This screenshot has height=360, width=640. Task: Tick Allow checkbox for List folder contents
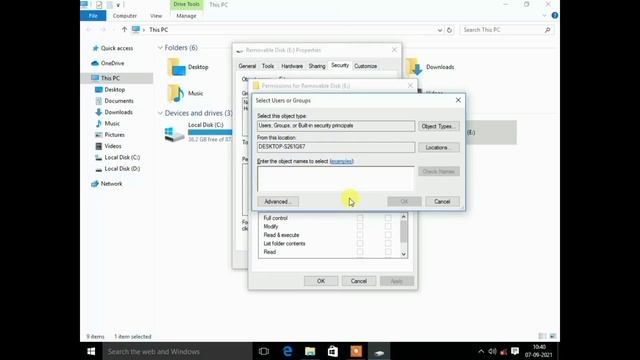point(360,243)
